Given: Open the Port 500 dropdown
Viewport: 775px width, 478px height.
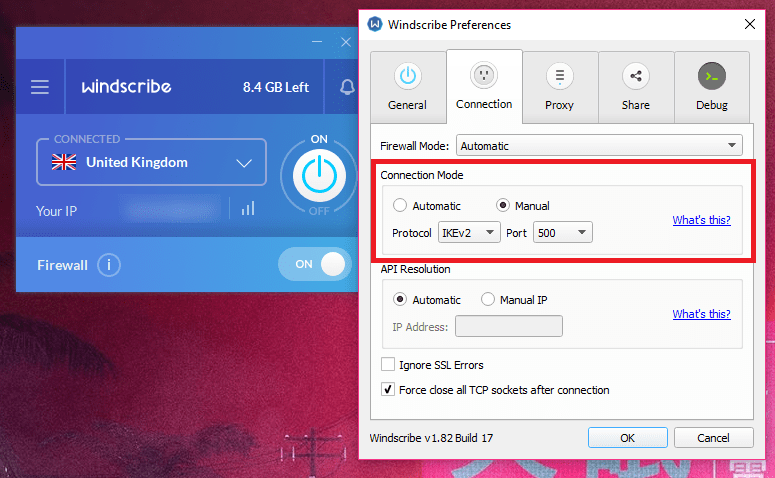Looking at the screenshot, I should coord(563,233).
